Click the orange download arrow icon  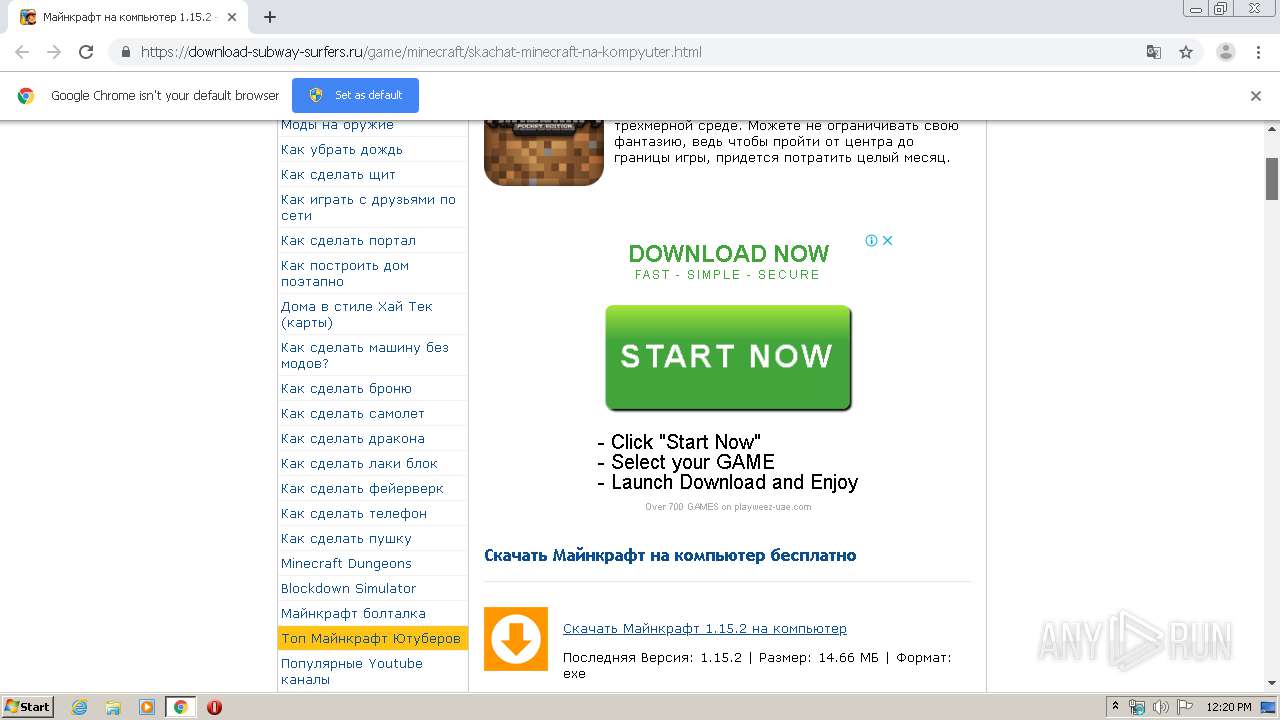(516, 639)
